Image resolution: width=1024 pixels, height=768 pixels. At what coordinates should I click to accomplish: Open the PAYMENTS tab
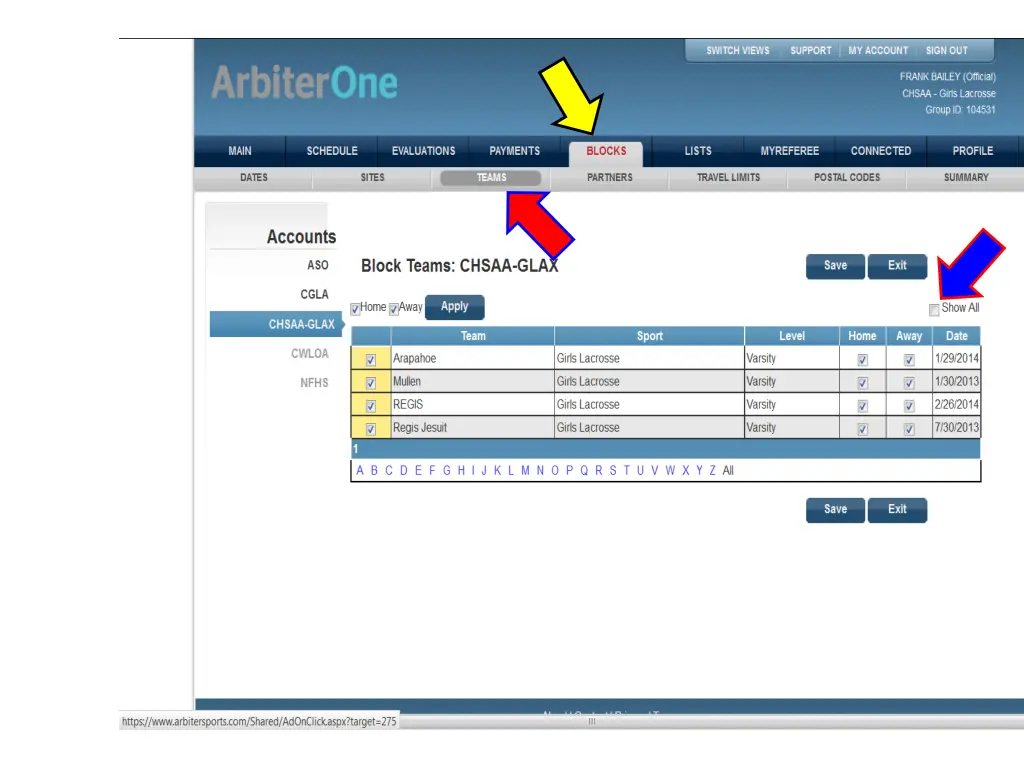point(515,151)
